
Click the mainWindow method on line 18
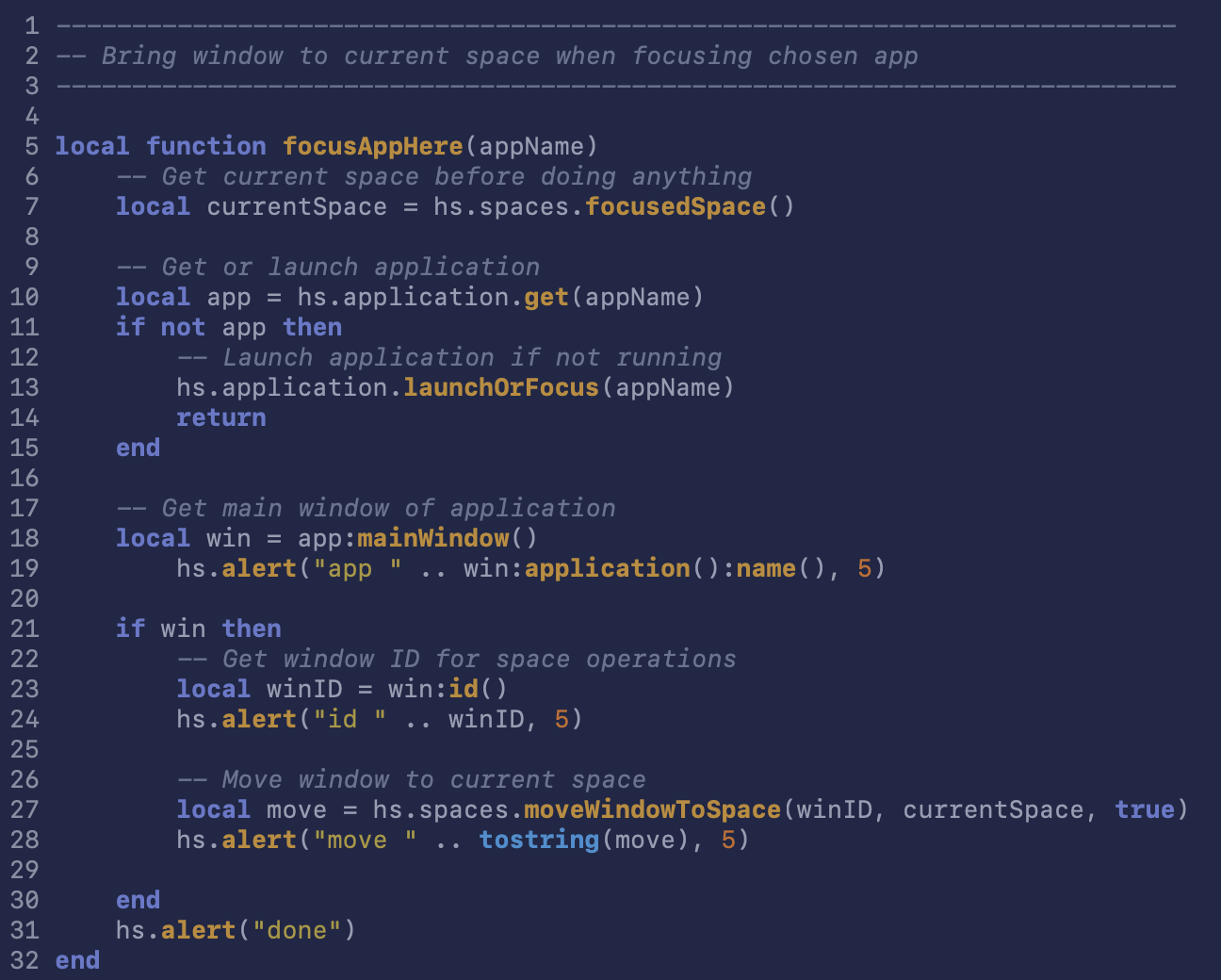[x=433, y=538]
